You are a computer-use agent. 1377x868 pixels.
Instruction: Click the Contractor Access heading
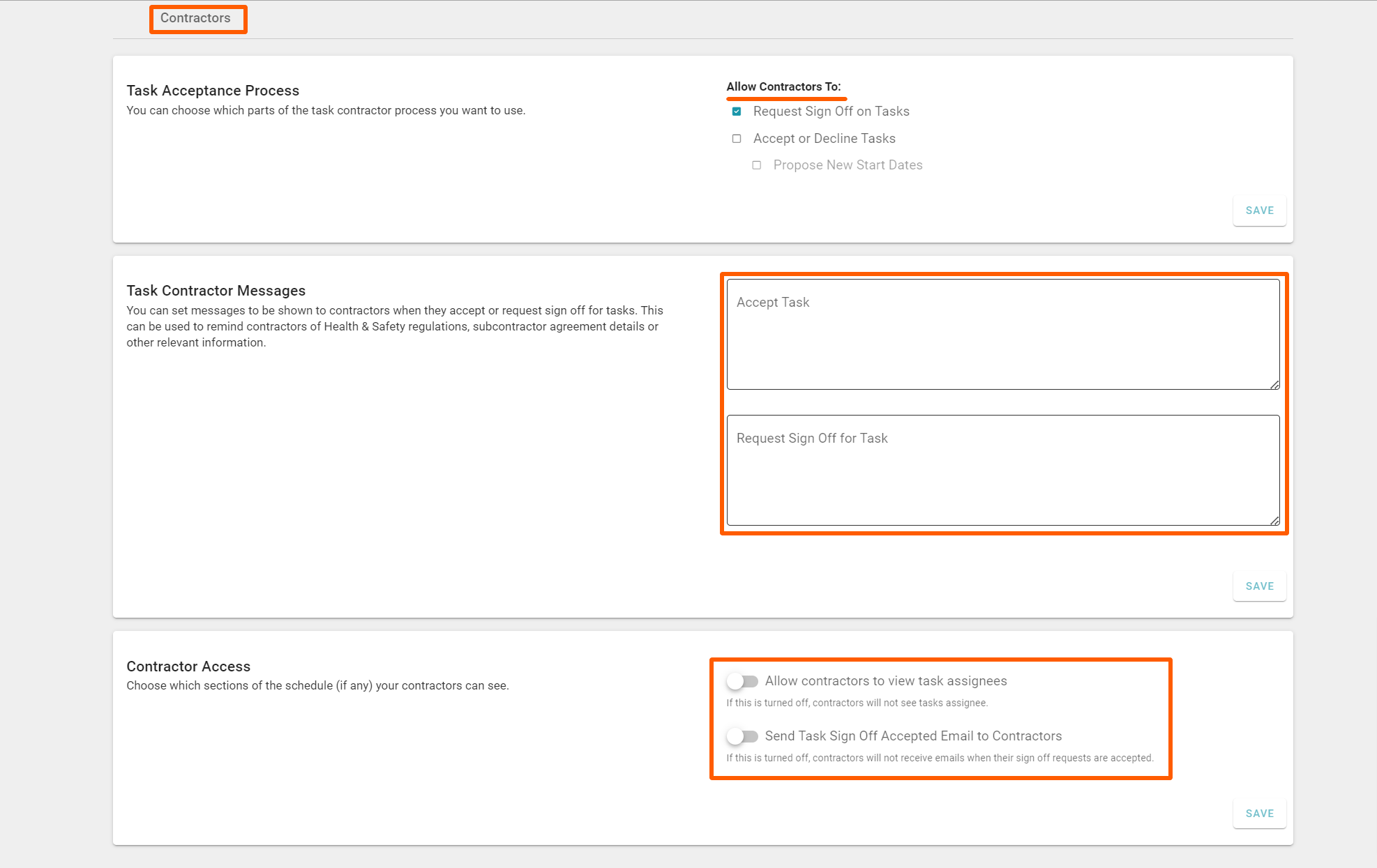[188, 667]
